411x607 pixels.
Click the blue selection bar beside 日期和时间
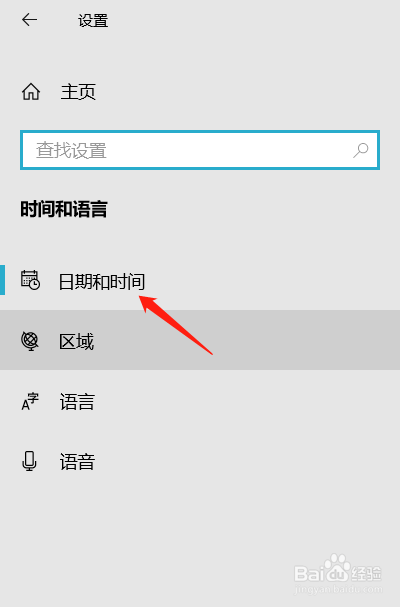[x=2, y=280]
